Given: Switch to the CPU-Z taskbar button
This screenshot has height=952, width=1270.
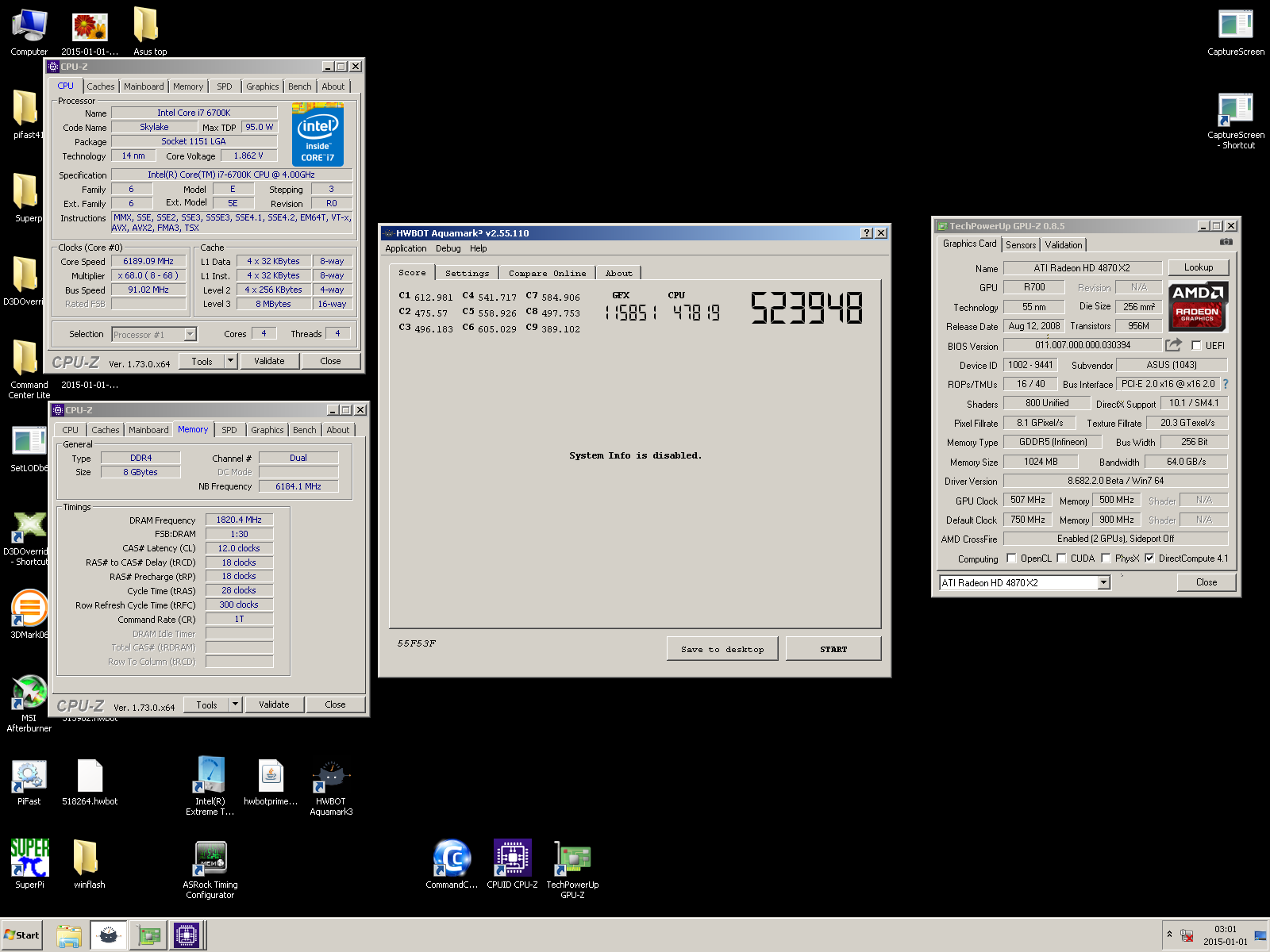Looking at the screenshot, I should click(x=187, y=935).
